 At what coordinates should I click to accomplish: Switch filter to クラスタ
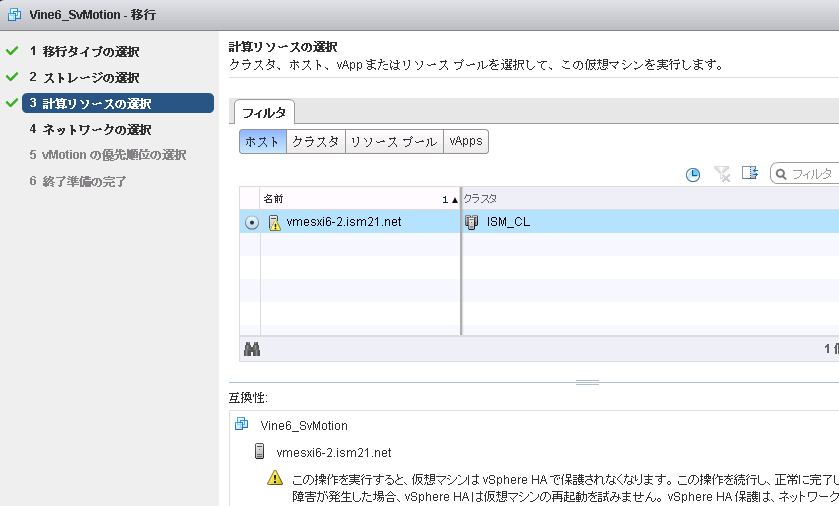(x=315, y=142)
